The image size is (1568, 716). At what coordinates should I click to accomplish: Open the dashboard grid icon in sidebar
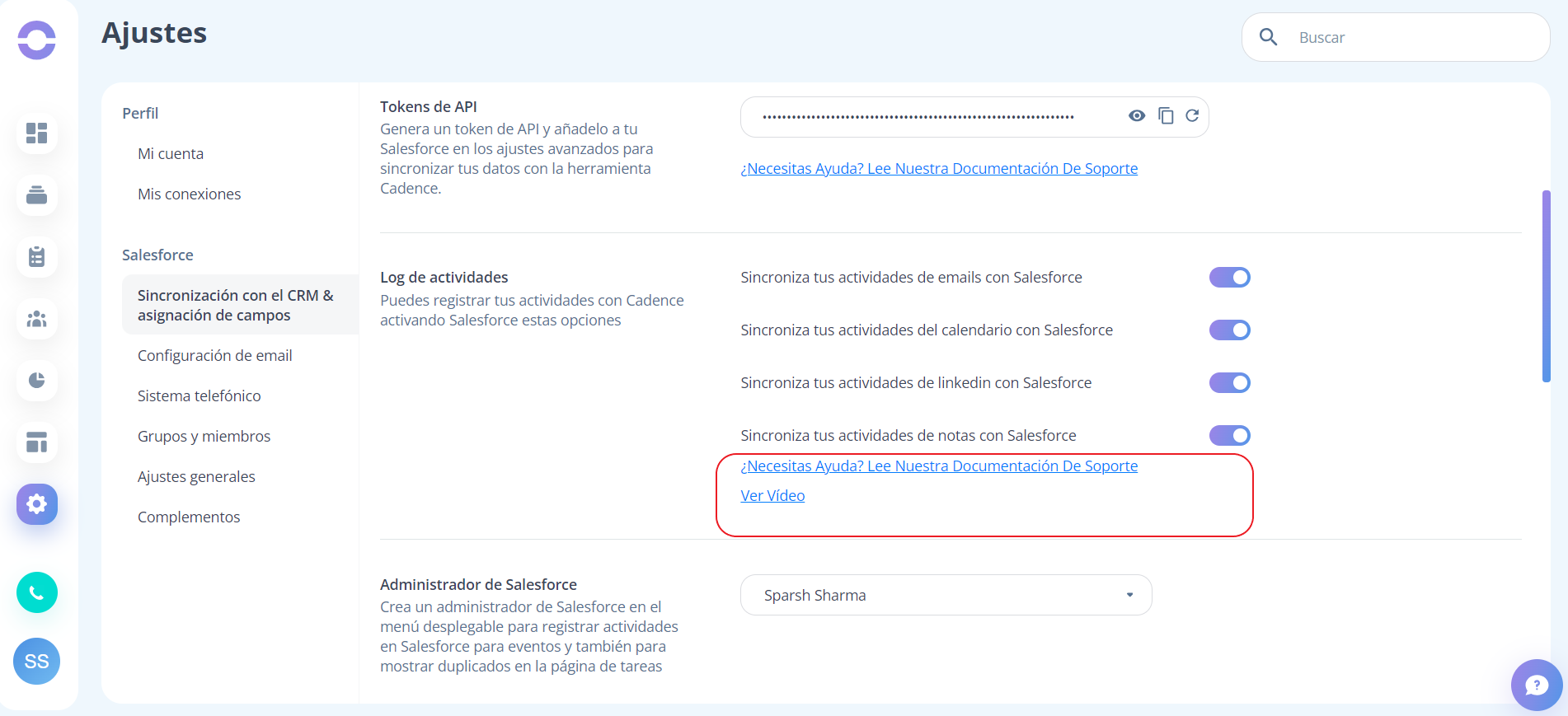pyautogui.click(x=37, y=133)
